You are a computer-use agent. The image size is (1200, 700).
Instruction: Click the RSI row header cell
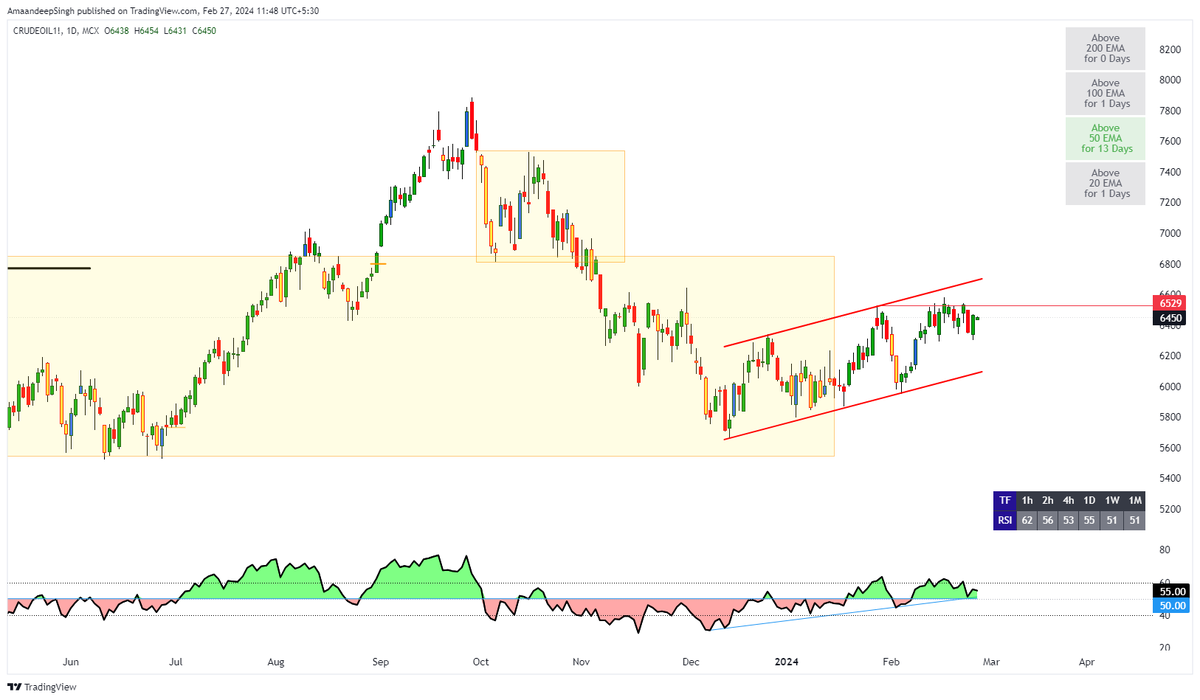(x=1005, y=520)
